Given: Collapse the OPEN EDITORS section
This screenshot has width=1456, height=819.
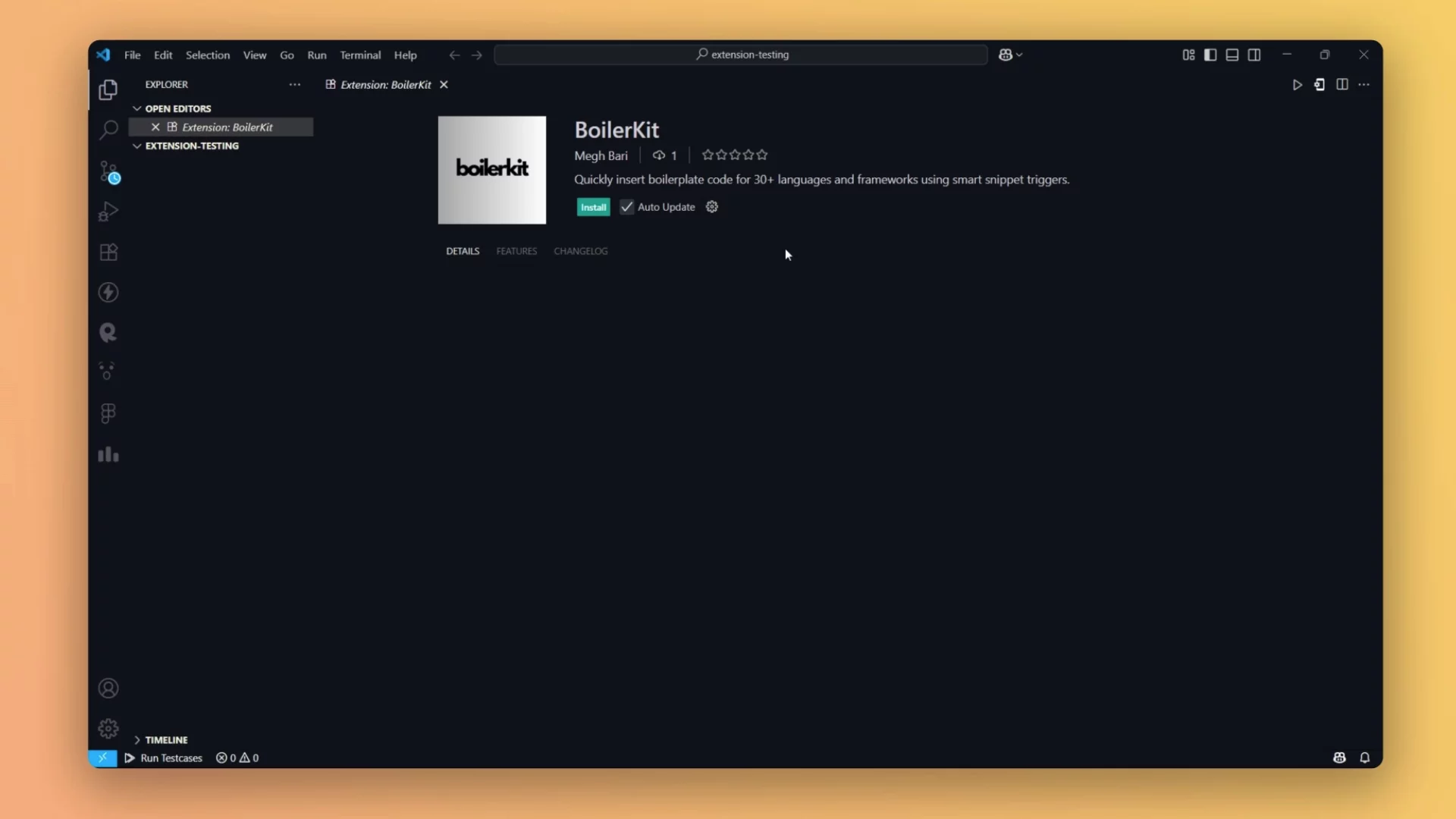Looking at the screenshot, I should [x=137, y=108].
